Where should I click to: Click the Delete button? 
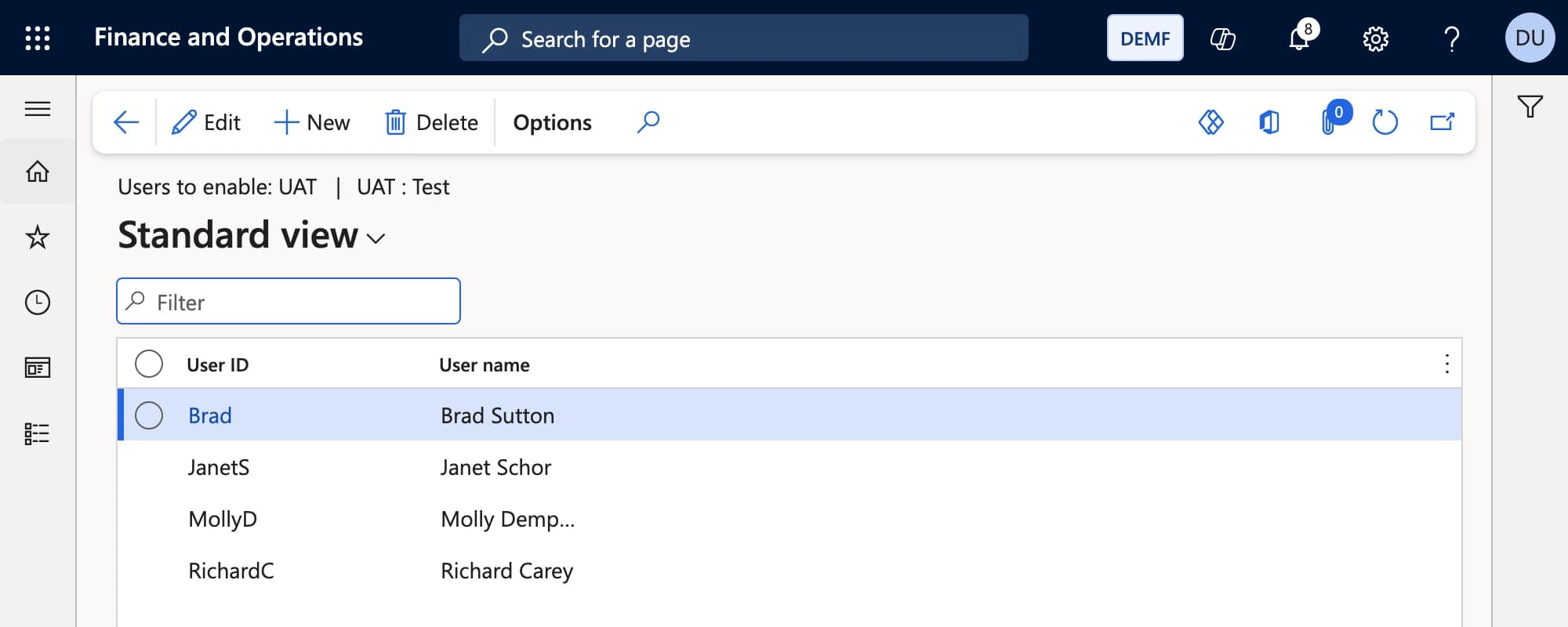[x=431, y=122]
